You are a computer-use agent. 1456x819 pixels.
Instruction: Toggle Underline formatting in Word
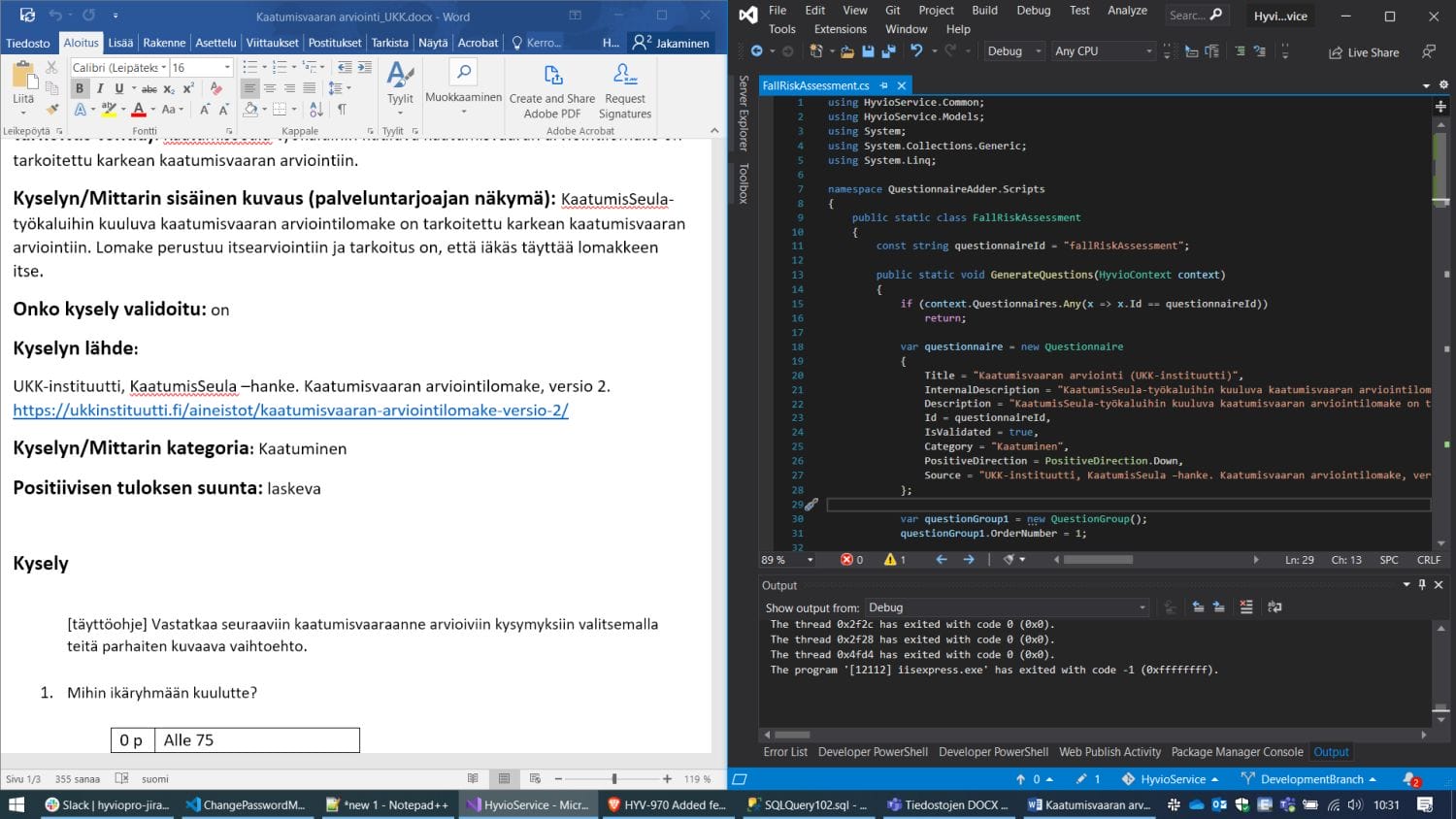pyautogui.click(x=118, y=88)
